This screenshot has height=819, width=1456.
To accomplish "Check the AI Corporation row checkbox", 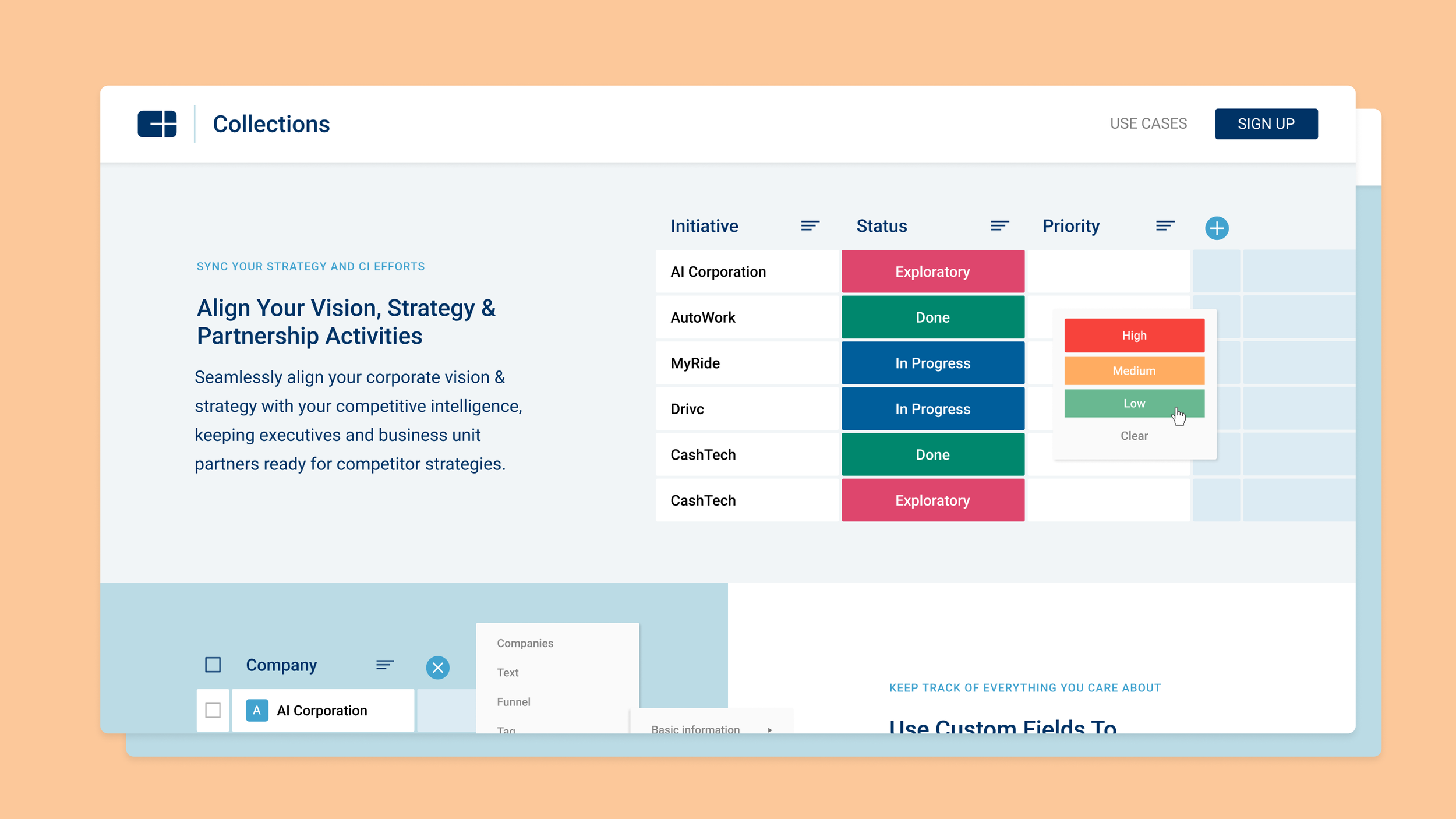I will (213, 710).
